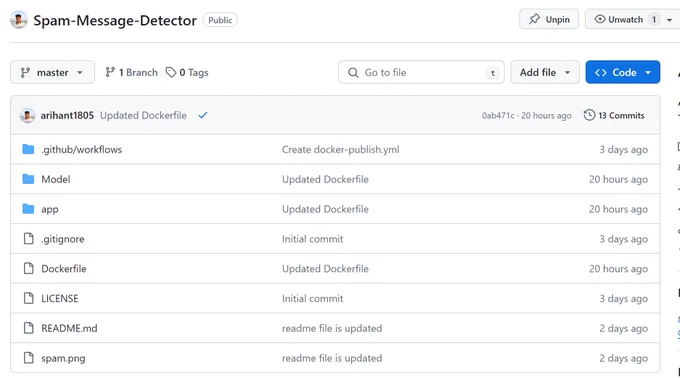The height and width of the screenshot is (378, 680).
Task: Click the owner avatar beside repository name
Action: coord(19,20)
